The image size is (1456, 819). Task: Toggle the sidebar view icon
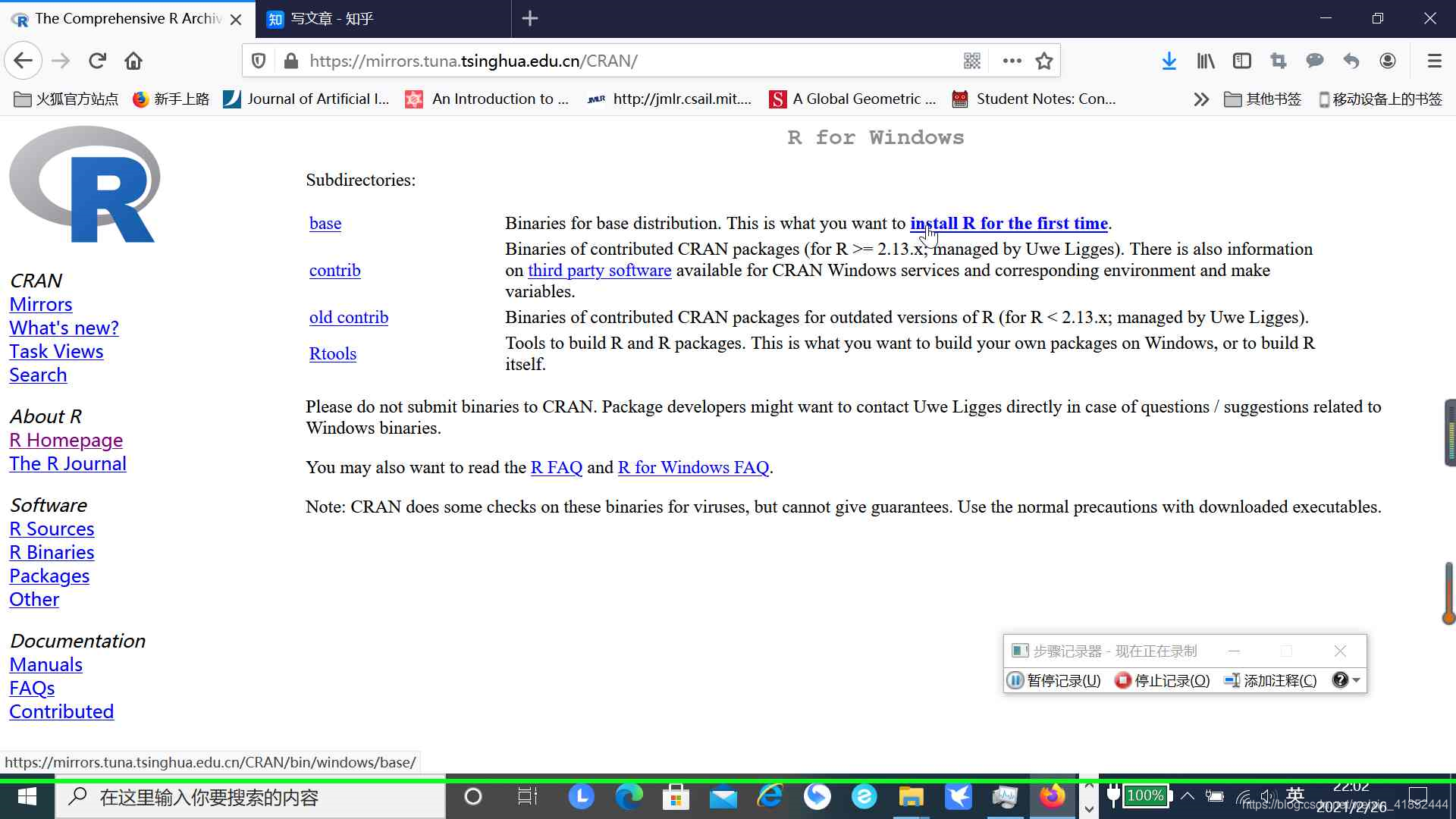coord(1241,61)
